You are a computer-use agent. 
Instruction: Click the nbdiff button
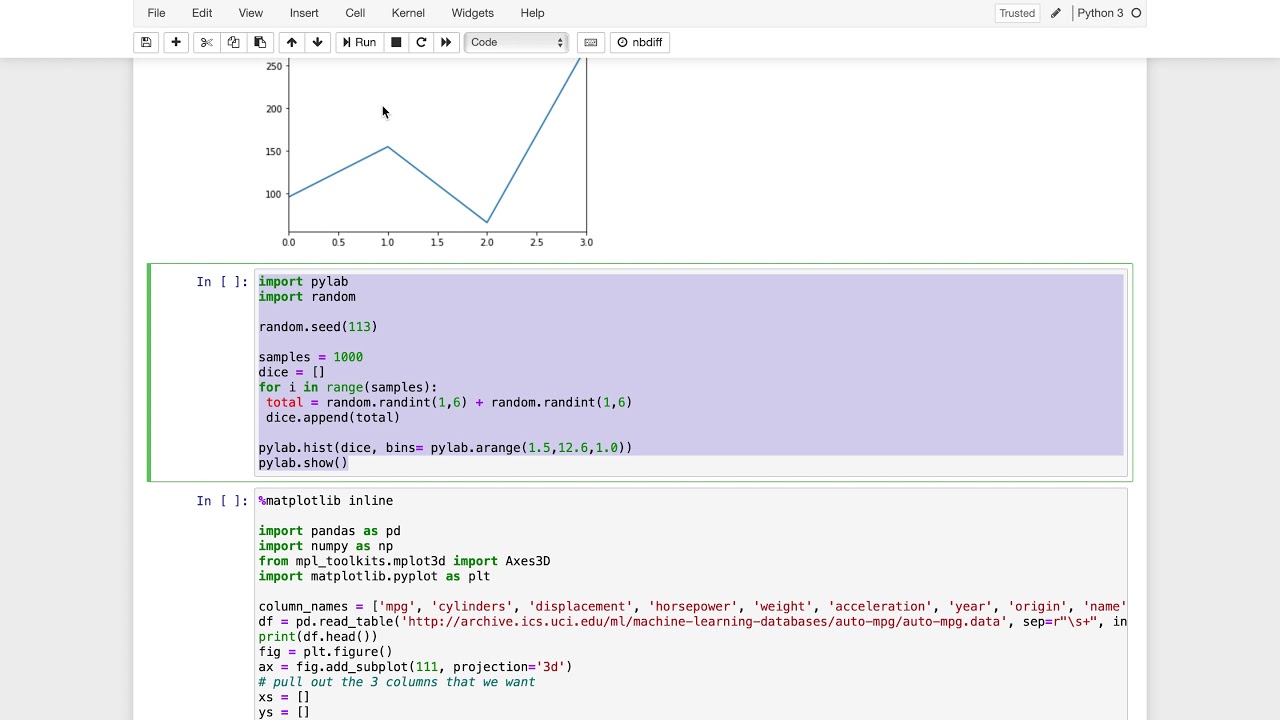(640, 42)
